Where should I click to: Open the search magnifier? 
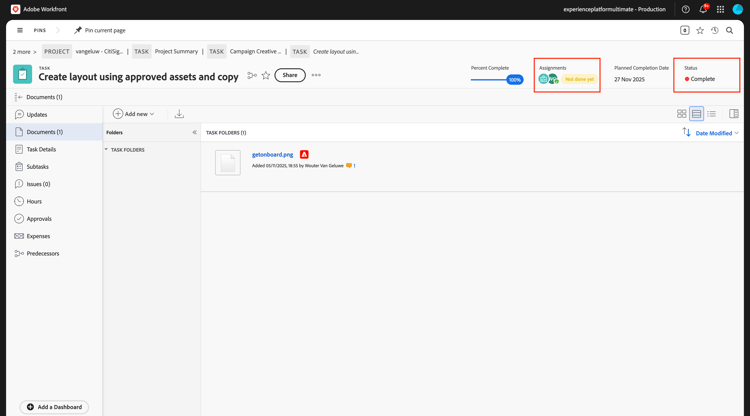(729, 31)
